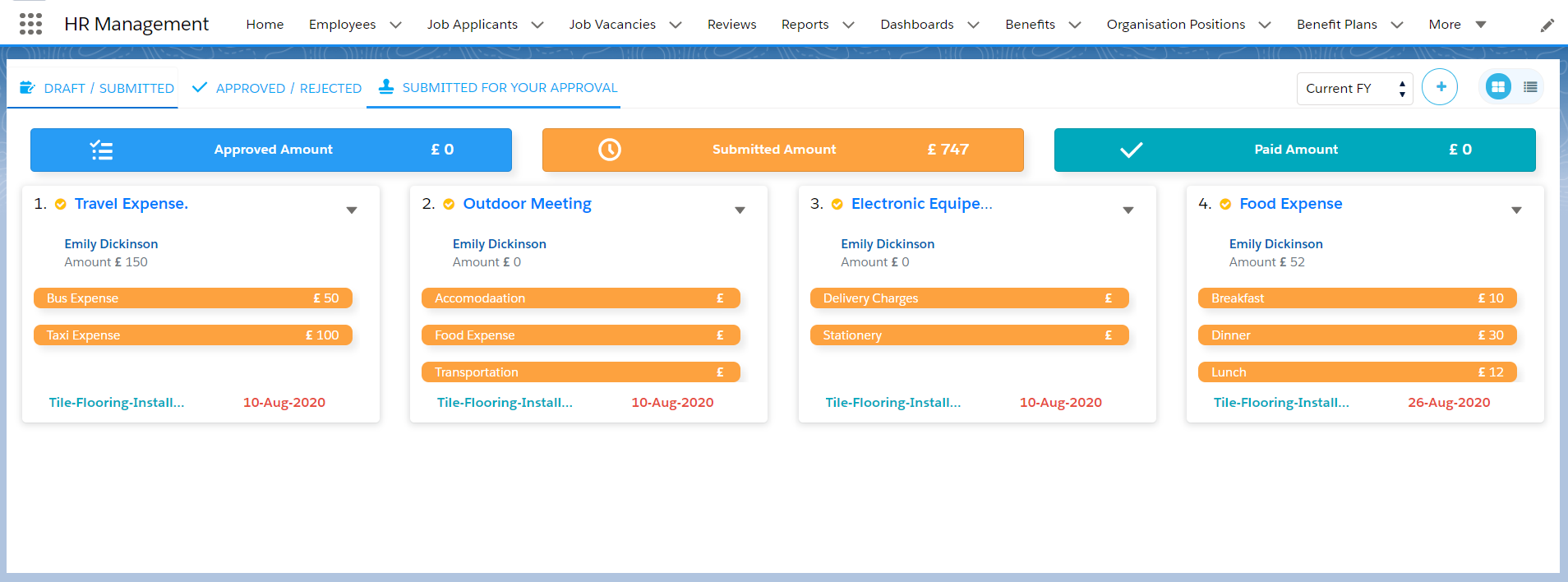Click the clock icon on Submitted Amount
The height and width of the screenshot is (582, 1568).
pos(609,150)
